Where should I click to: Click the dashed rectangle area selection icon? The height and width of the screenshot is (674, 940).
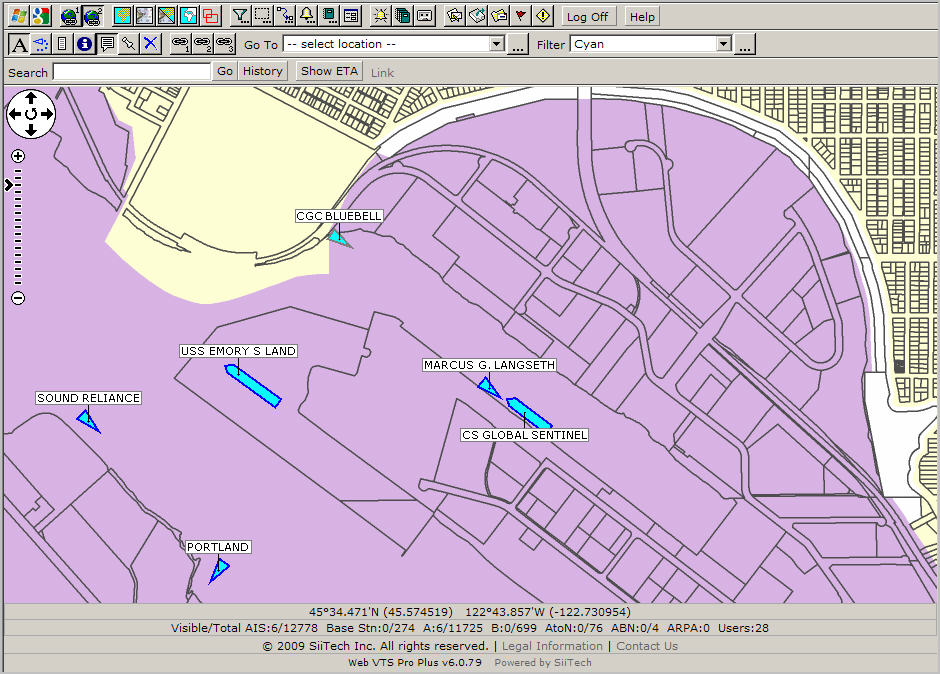pyautogui.click(x=263, y=16)
